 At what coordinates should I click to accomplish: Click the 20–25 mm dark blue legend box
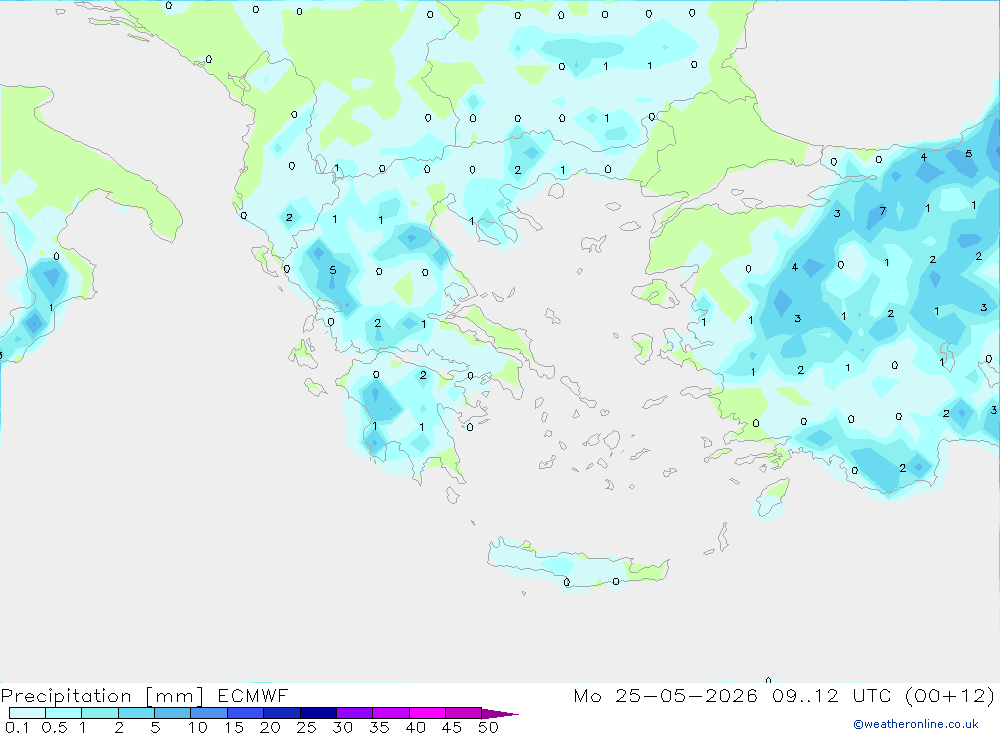click(x=282, y=713)
